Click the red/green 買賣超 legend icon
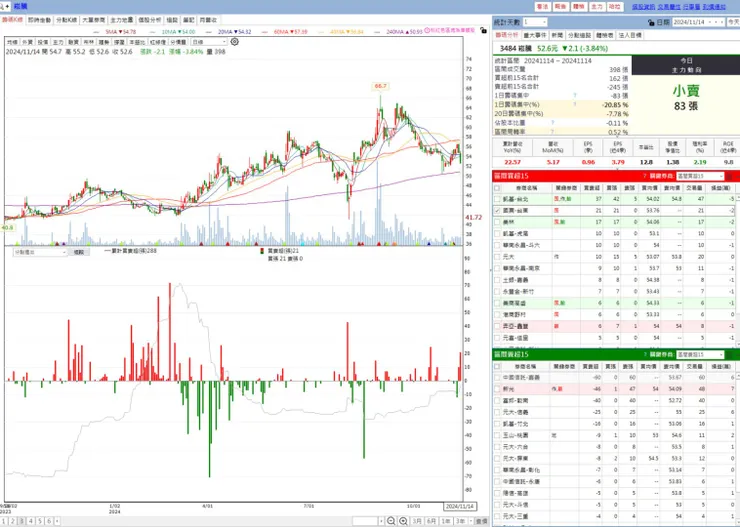Image resolution: width=740 pixels, height=527 pixels. point(262,251)
